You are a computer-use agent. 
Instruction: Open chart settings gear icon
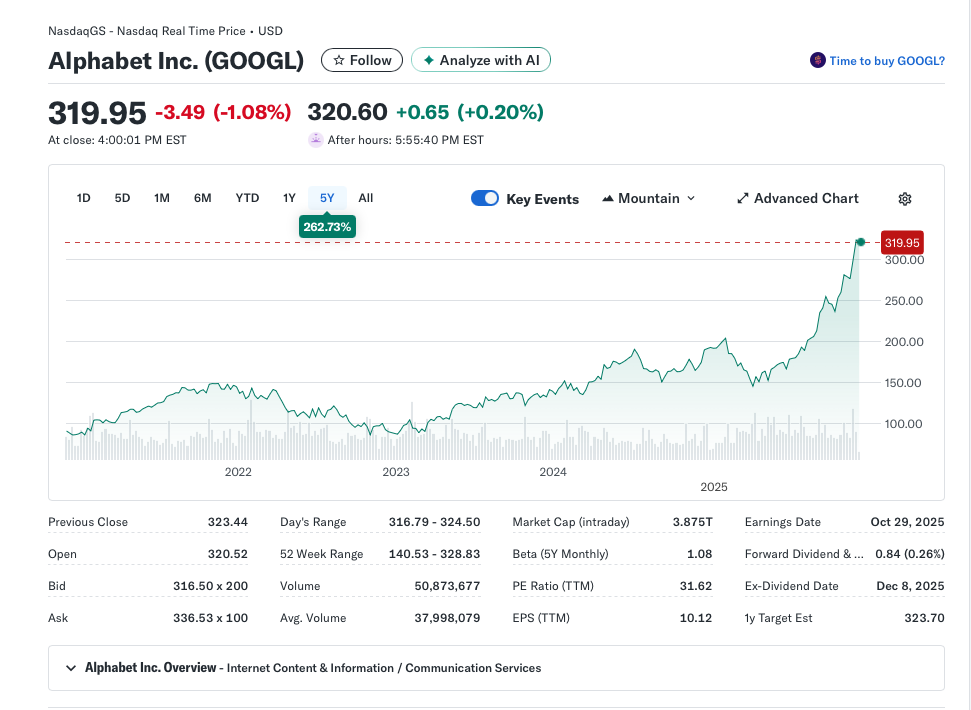tap(904, 199)
